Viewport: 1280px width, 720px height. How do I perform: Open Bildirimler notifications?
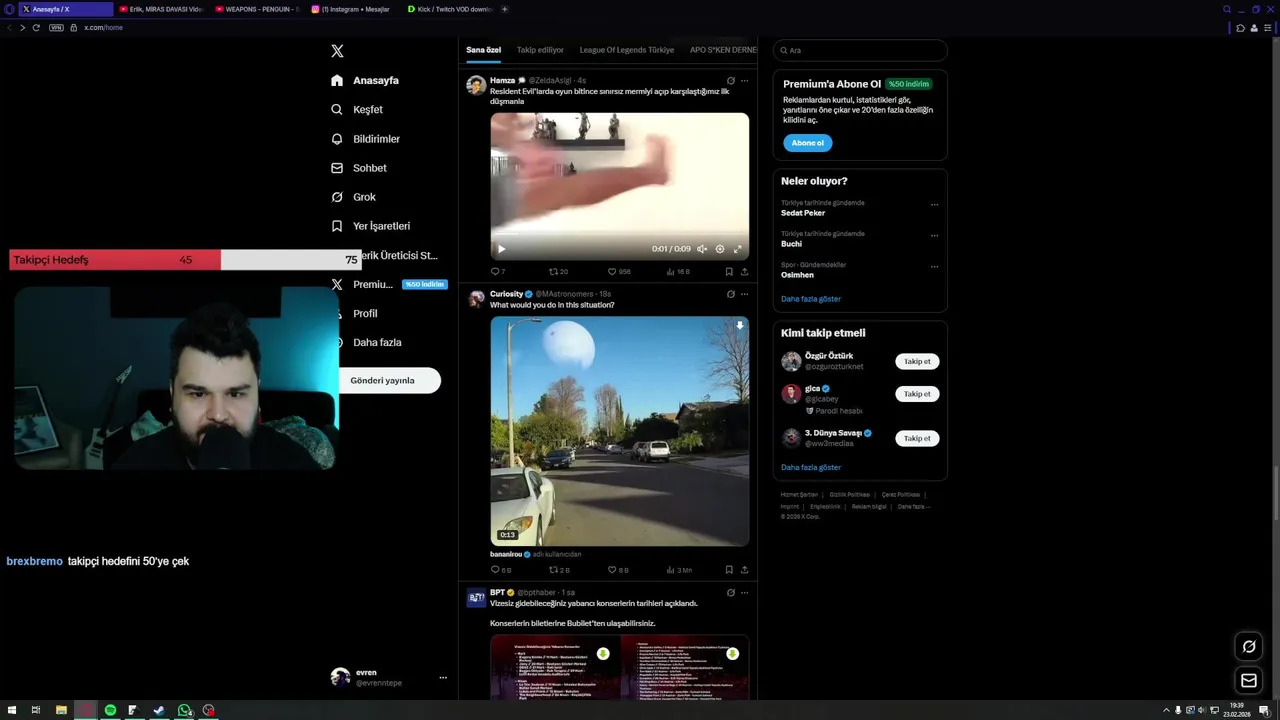pyautogui.click(x=365, y=139)
